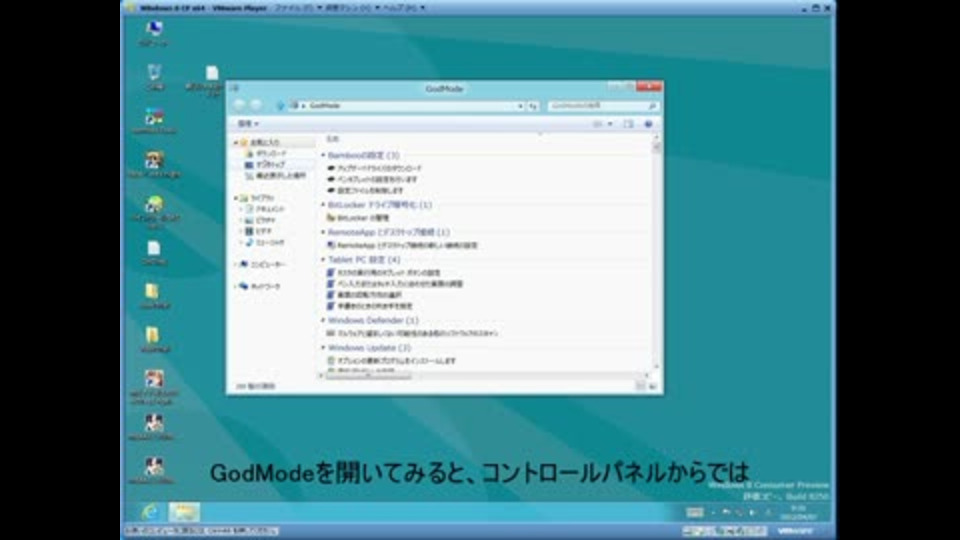Open the File menu in VMware Player
This screenshot has width=960, height=540.
click(298, 8)
